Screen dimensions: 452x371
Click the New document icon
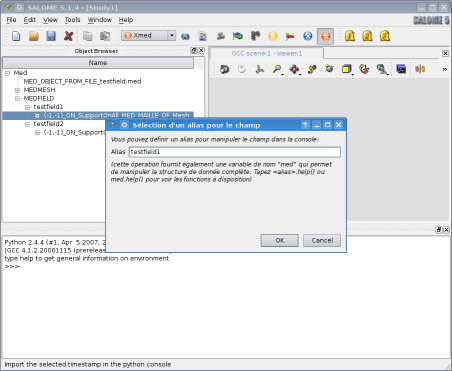(16, 36)
